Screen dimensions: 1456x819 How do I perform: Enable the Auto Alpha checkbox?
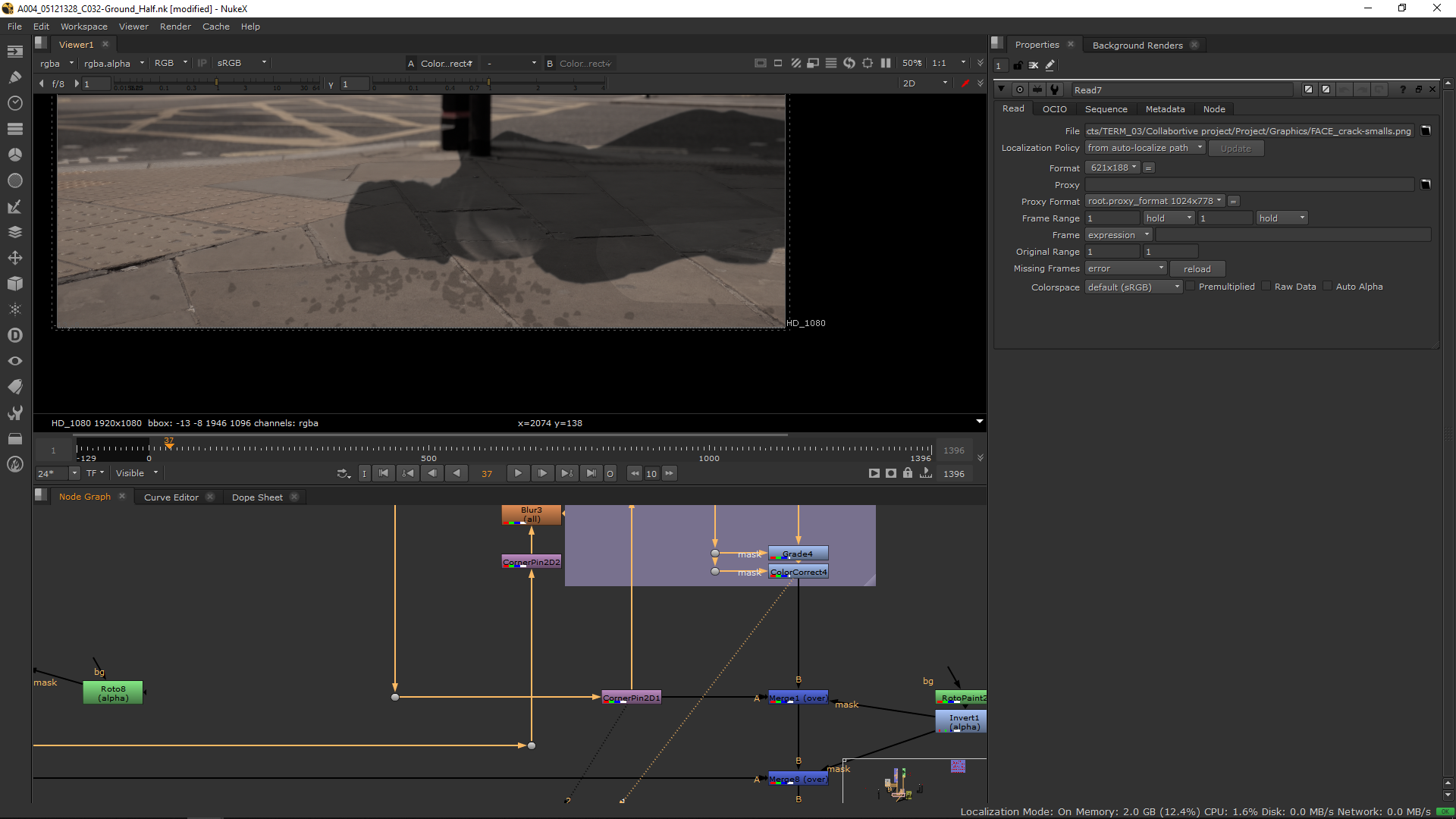pos(1328,287)
